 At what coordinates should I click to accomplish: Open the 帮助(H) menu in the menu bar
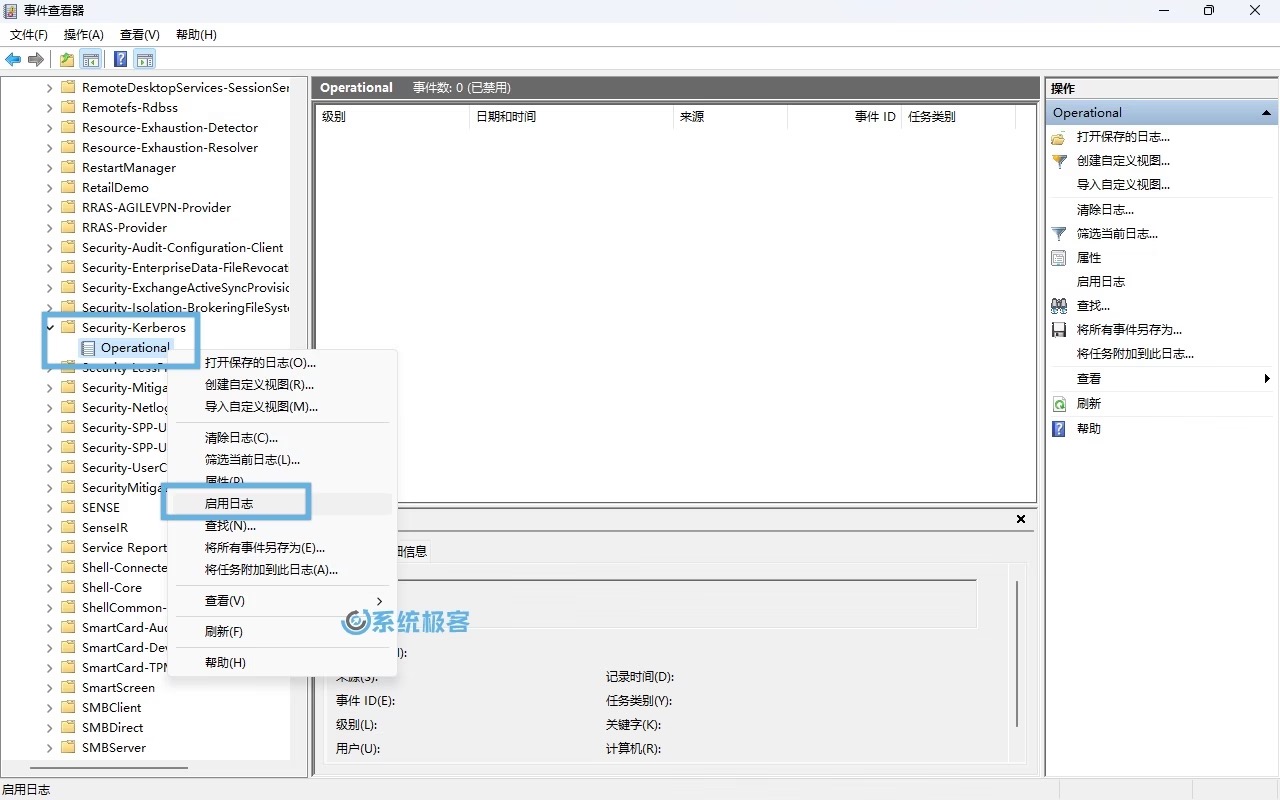(196, 35)
